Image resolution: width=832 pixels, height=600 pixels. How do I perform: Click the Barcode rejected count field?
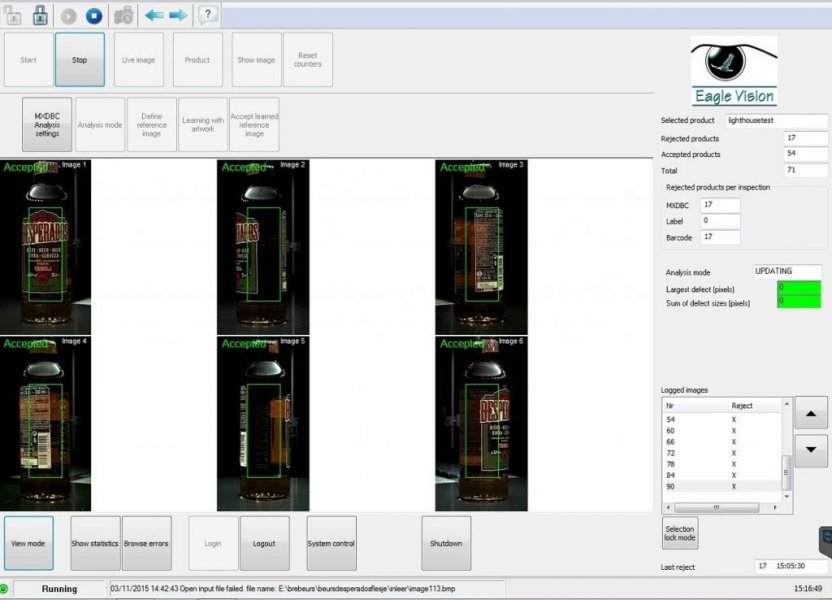tap(720, 237)
